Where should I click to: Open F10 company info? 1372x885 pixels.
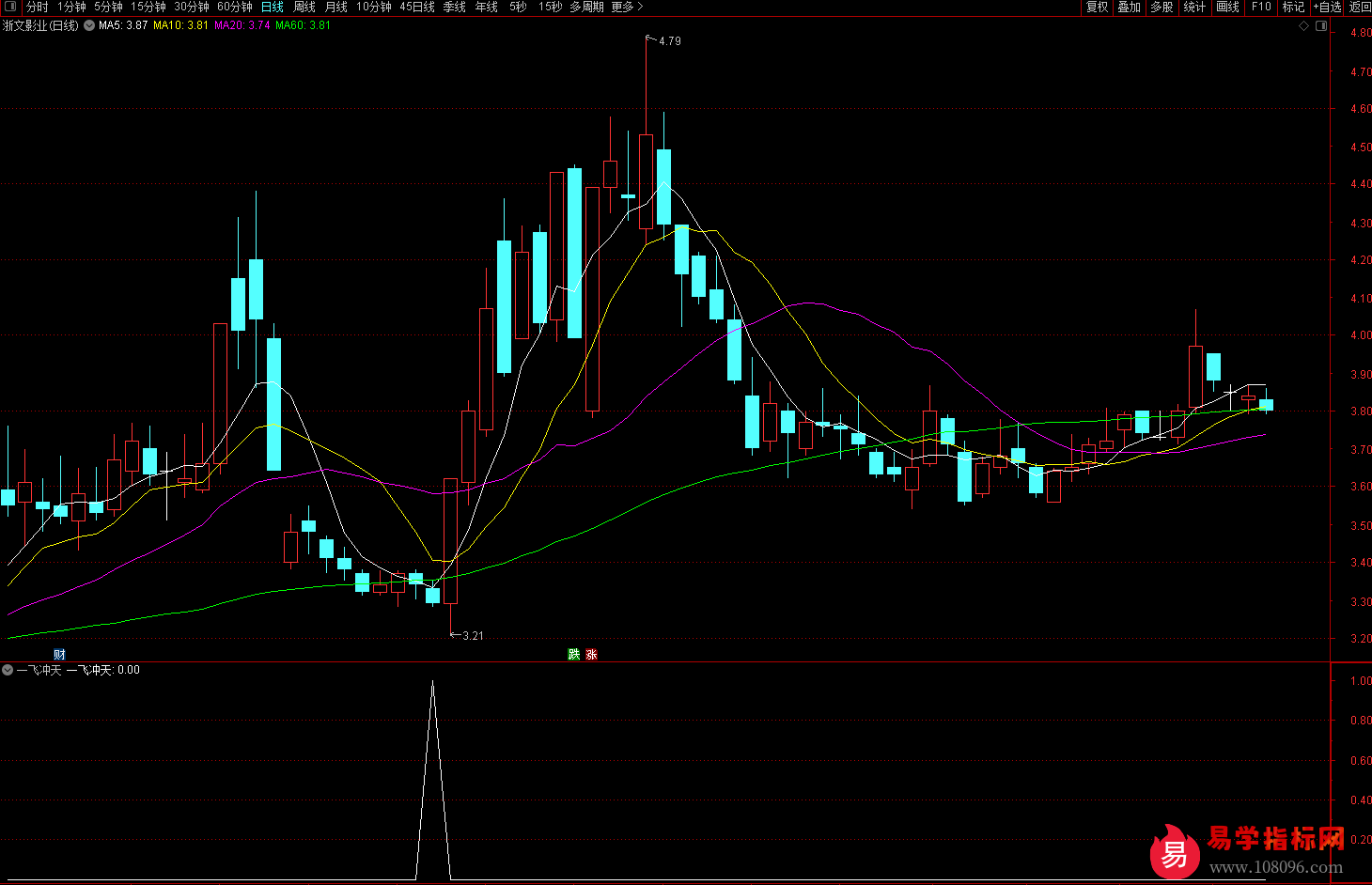point(1261,7)
